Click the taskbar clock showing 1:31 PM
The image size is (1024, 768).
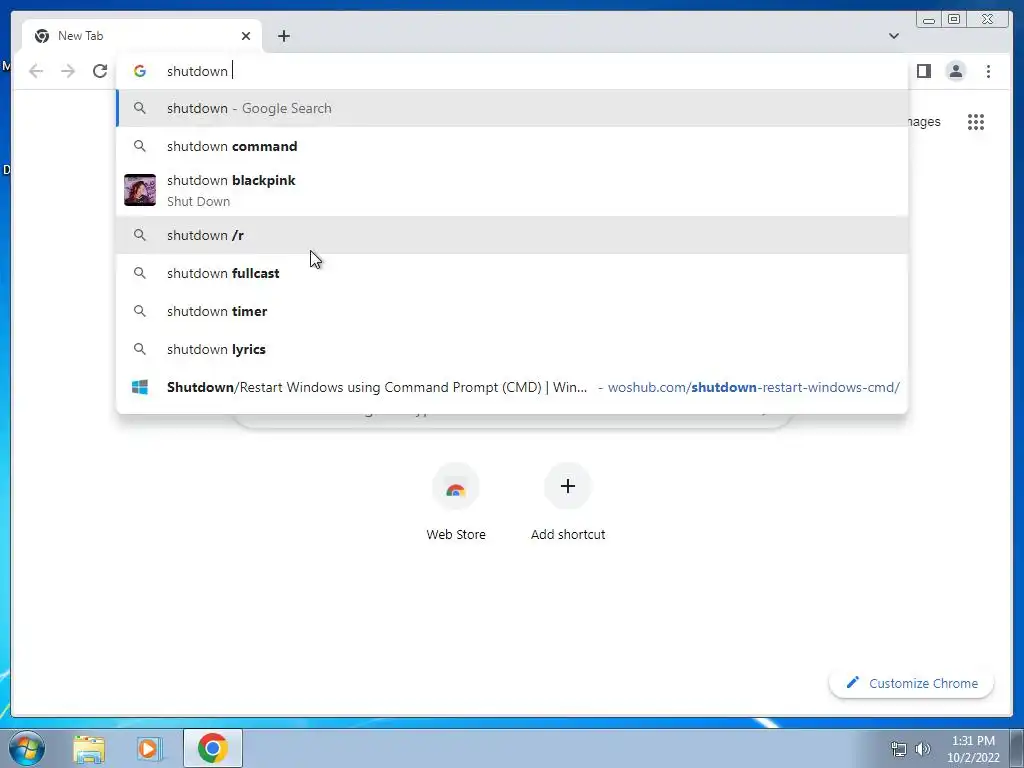(x=973, y=749)
